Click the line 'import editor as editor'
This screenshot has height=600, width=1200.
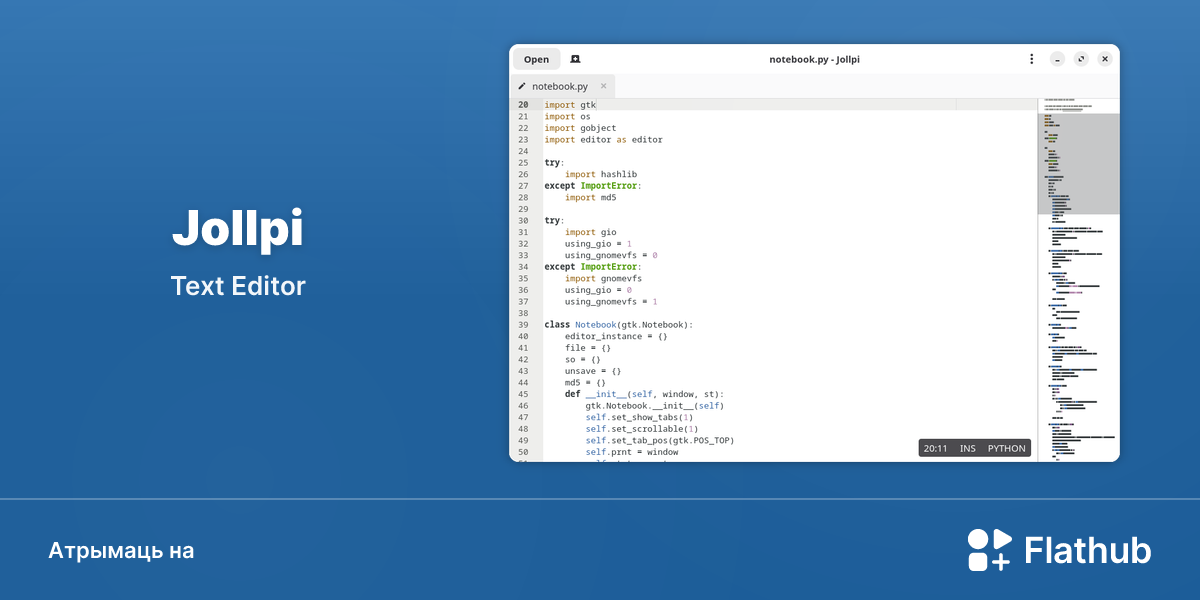(603, 140)
